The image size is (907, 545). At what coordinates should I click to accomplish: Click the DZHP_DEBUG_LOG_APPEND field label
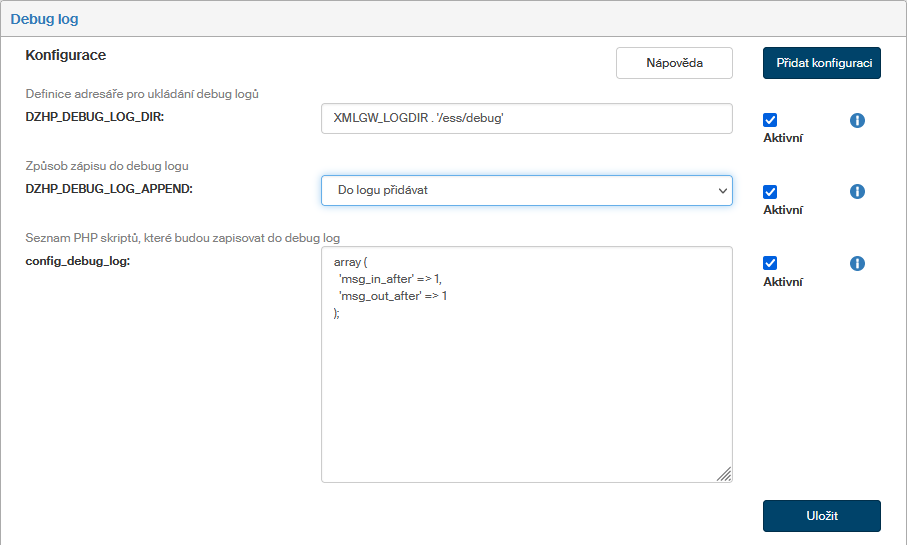108,189
